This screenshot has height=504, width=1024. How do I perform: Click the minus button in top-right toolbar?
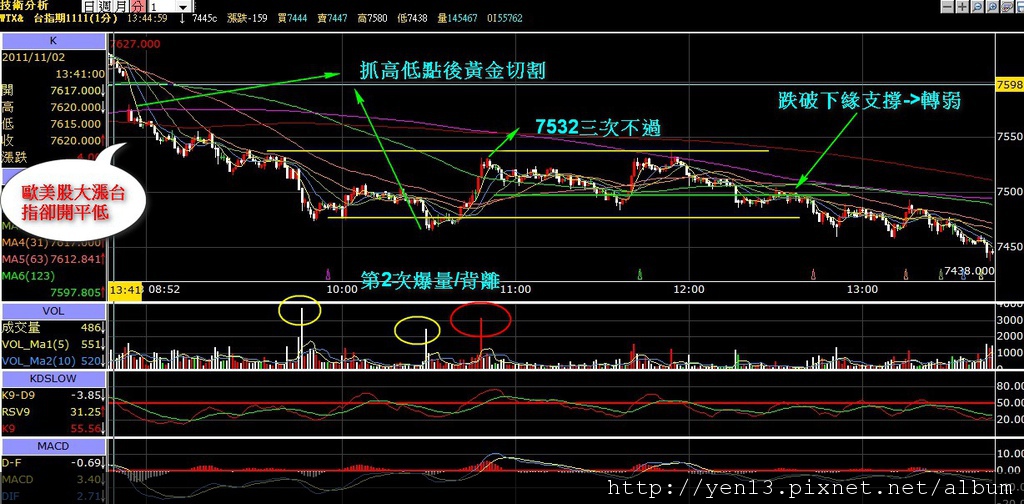click(948, 7)
